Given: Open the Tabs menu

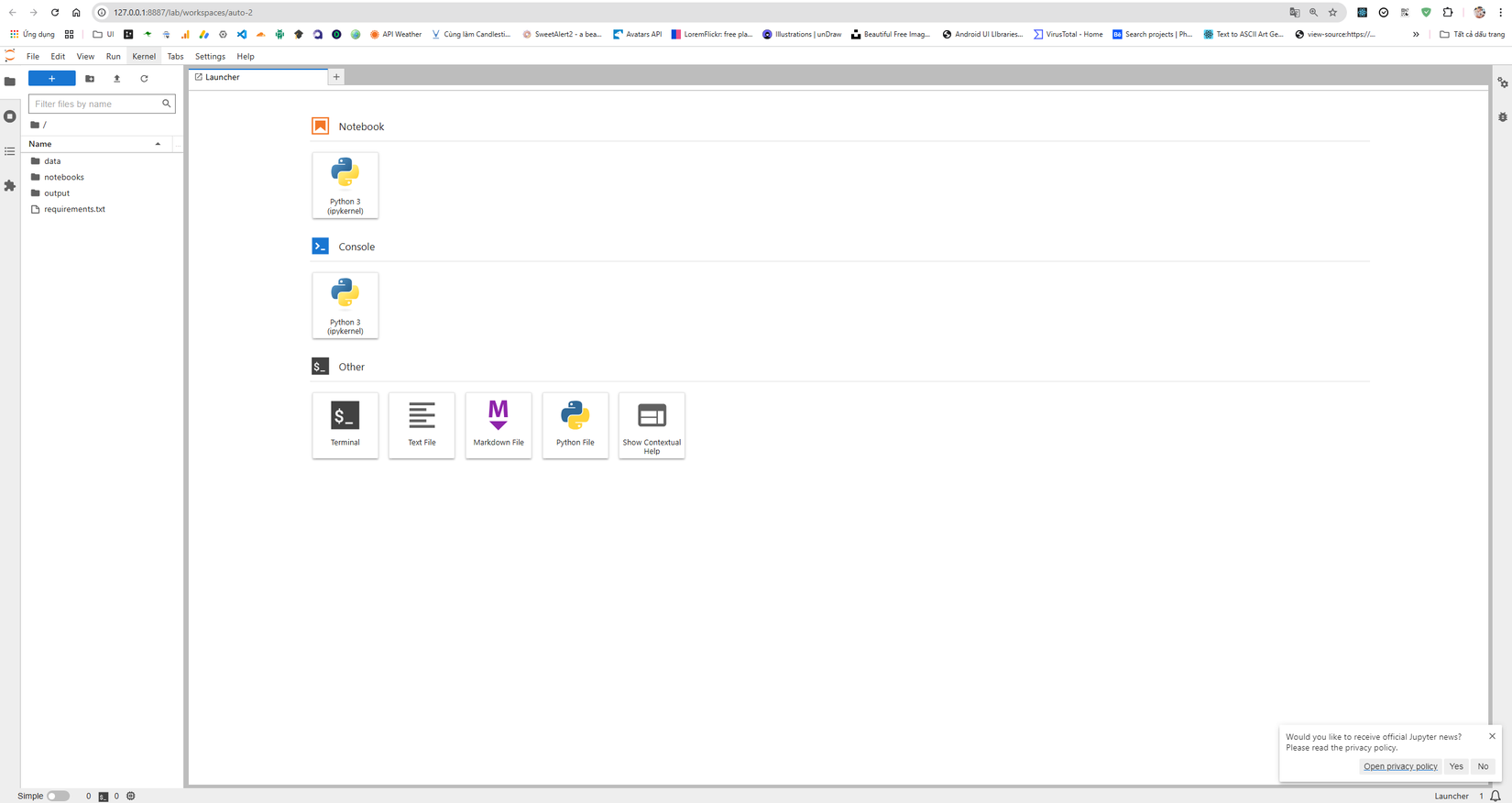Looking at the screenshot, I should coord(175,56).
